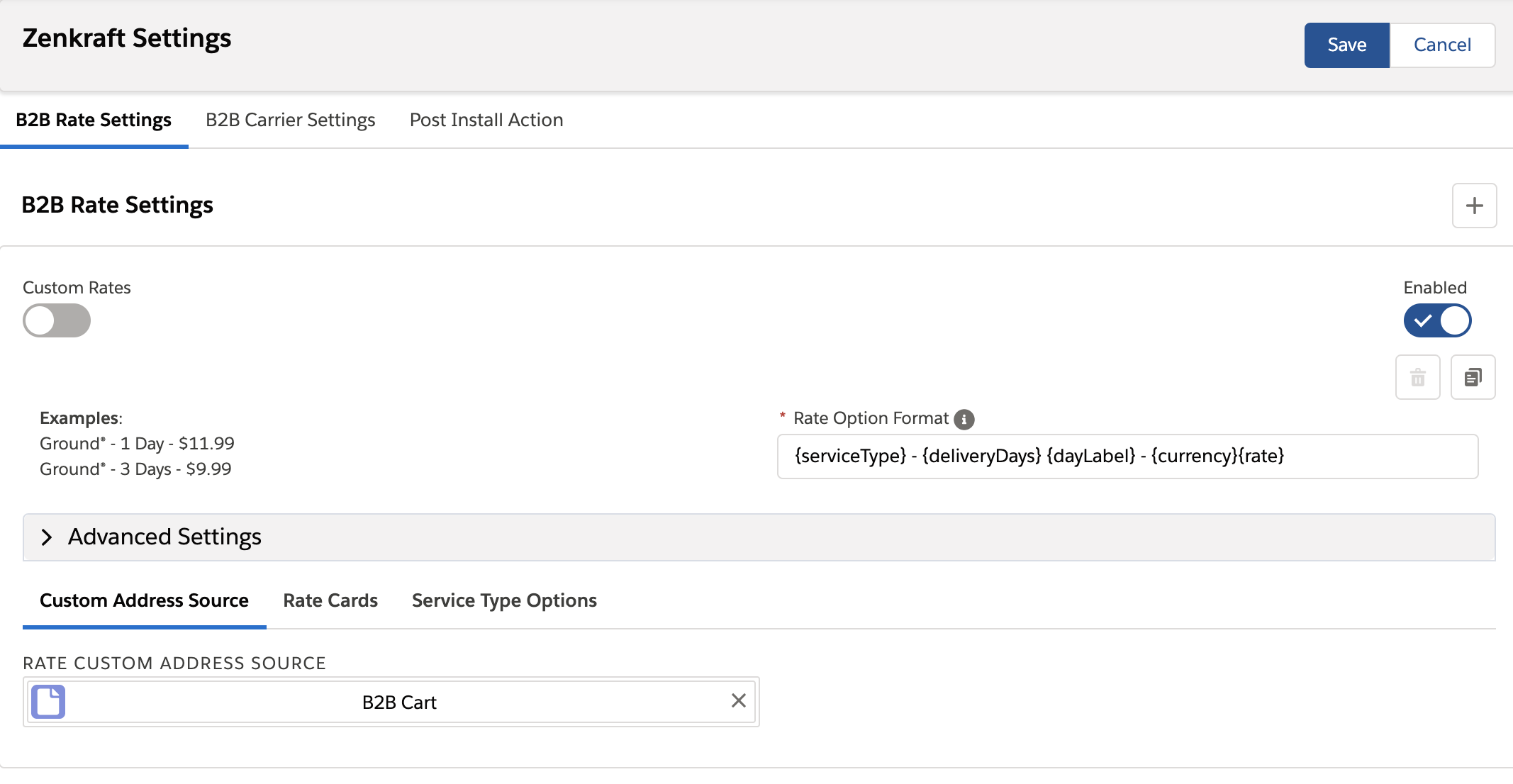Click the clone copy icon

point(1473,377)
